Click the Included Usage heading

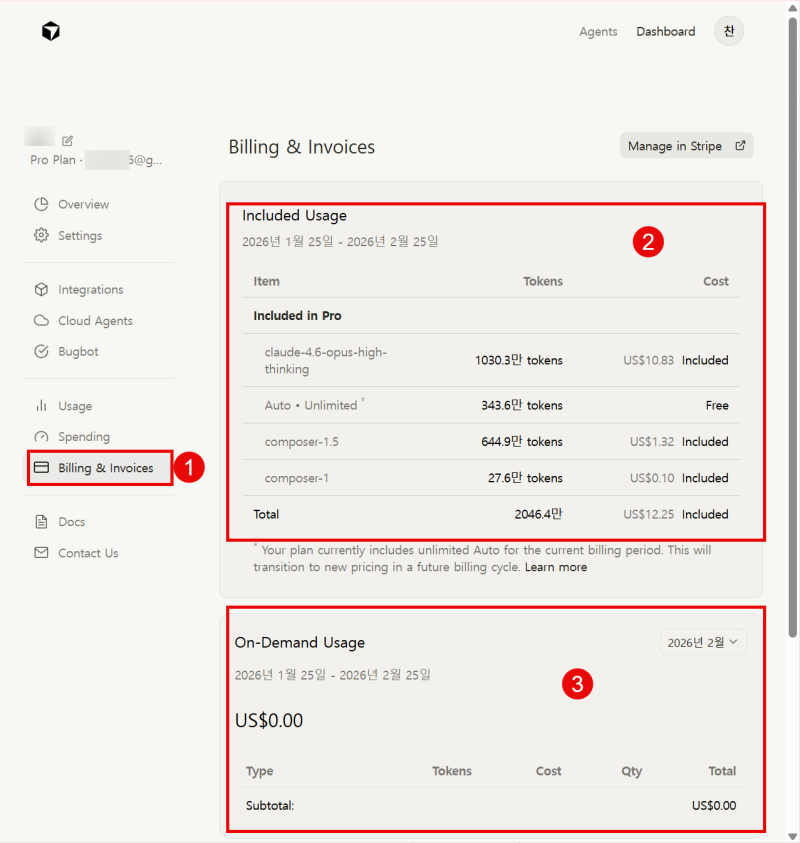[x=294, y=216]
